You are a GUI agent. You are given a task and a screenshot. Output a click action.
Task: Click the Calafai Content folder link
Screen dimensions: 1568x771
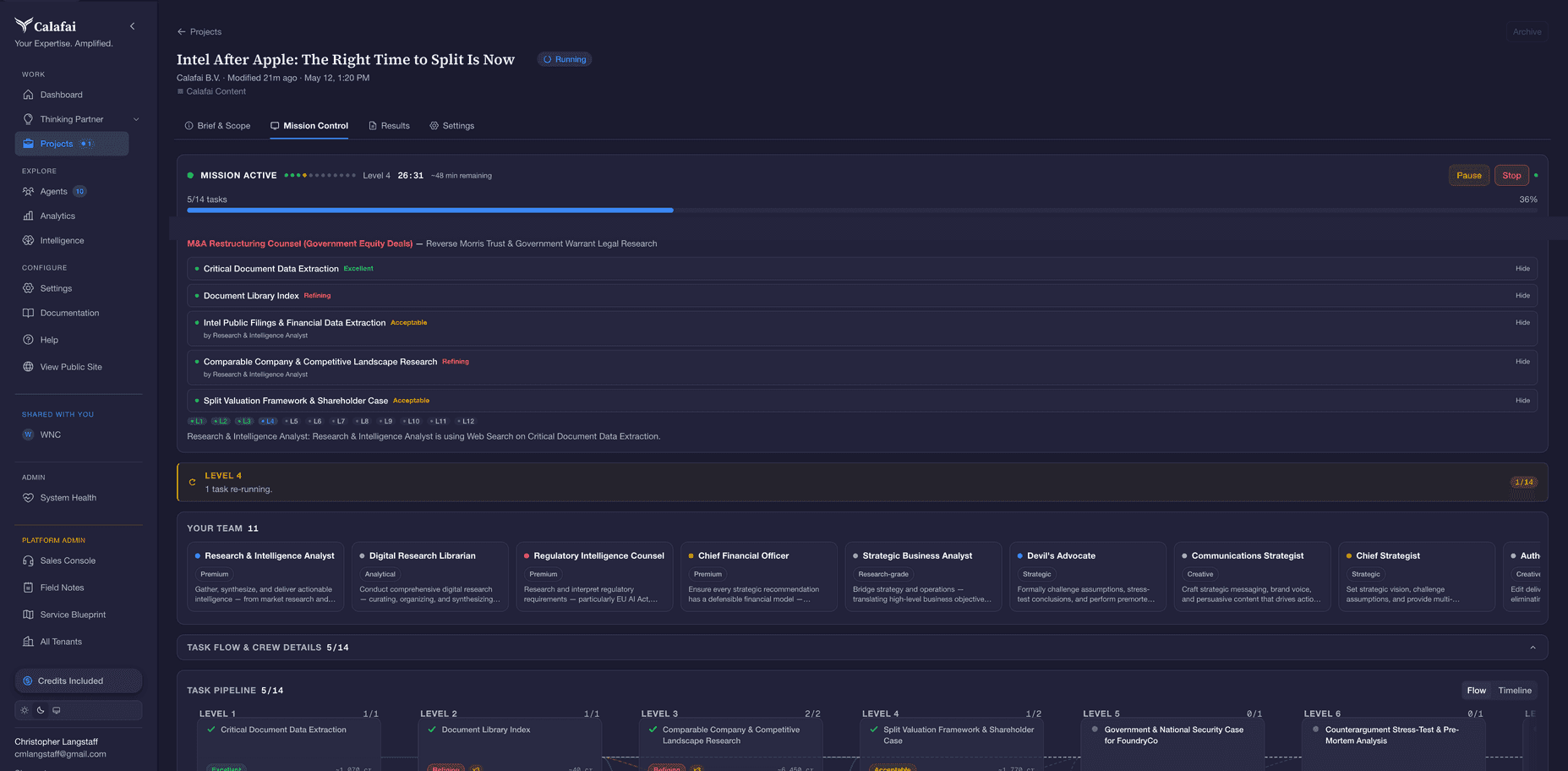click(x=211, y=91)
